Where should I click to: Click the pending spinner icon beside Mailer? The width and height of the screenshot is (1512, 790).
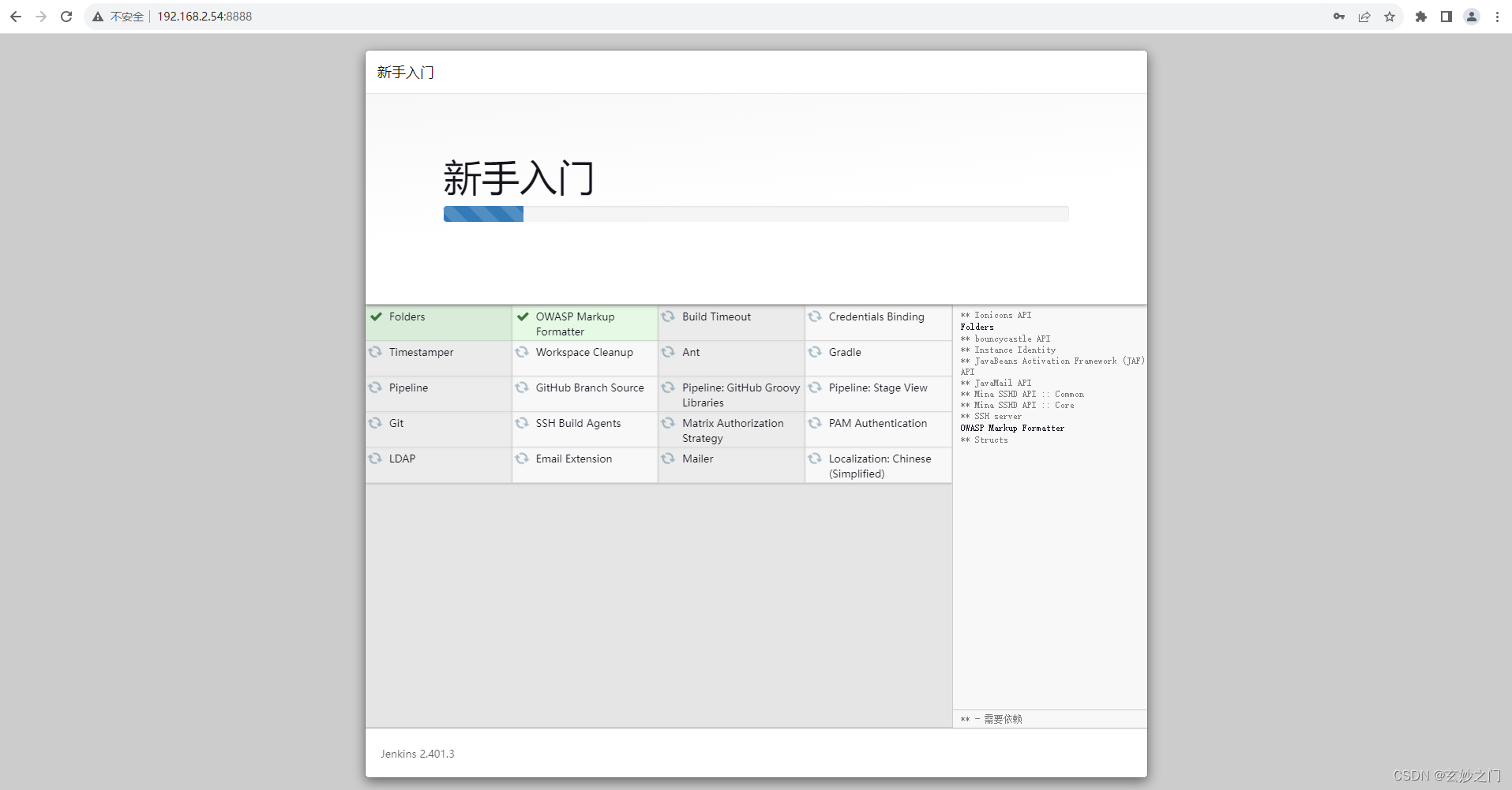point(668,459)
